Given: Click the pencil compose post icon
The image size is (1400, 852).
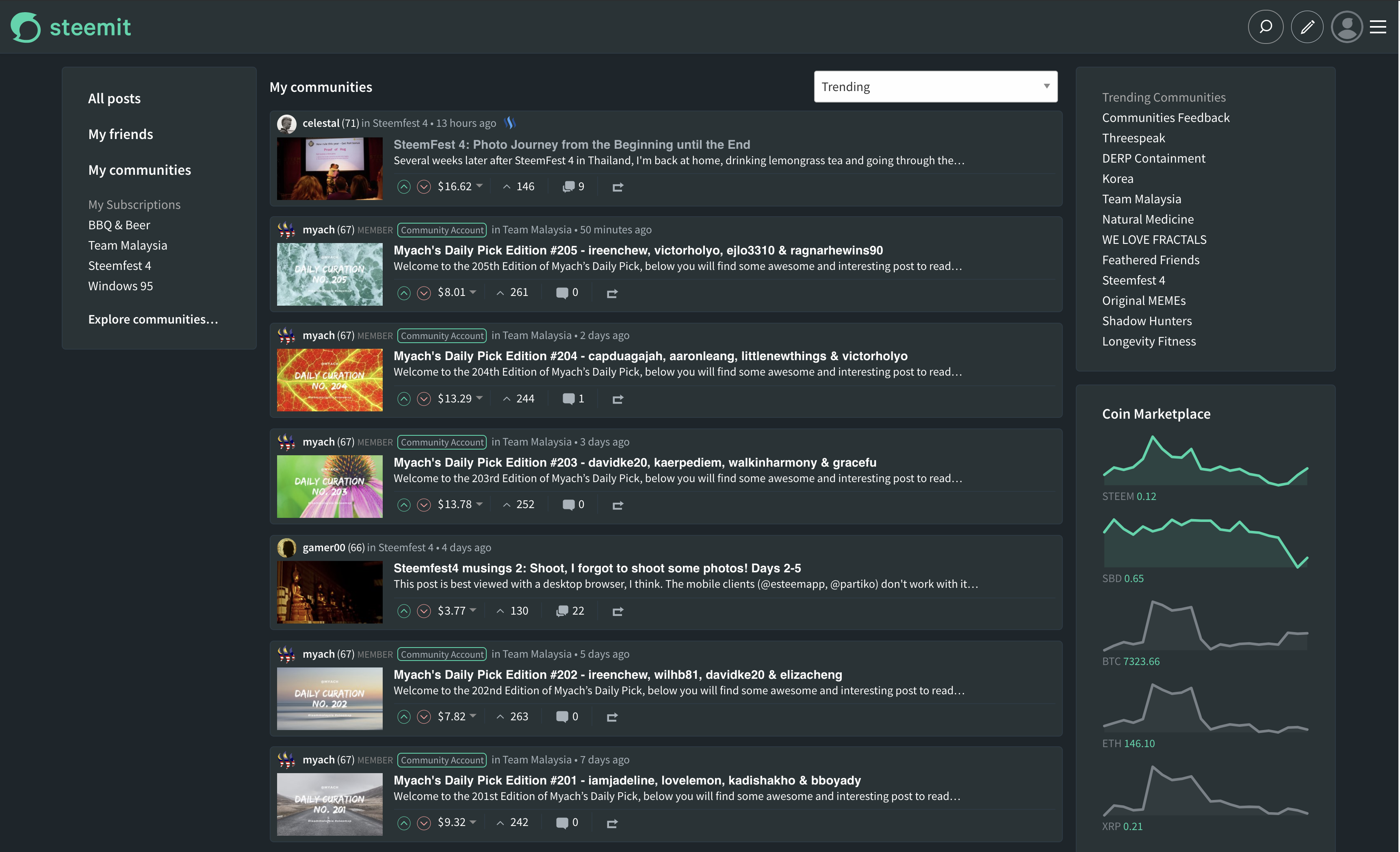Looking at the screenshot, I should pyautogui.click(x=1307, y=27).
